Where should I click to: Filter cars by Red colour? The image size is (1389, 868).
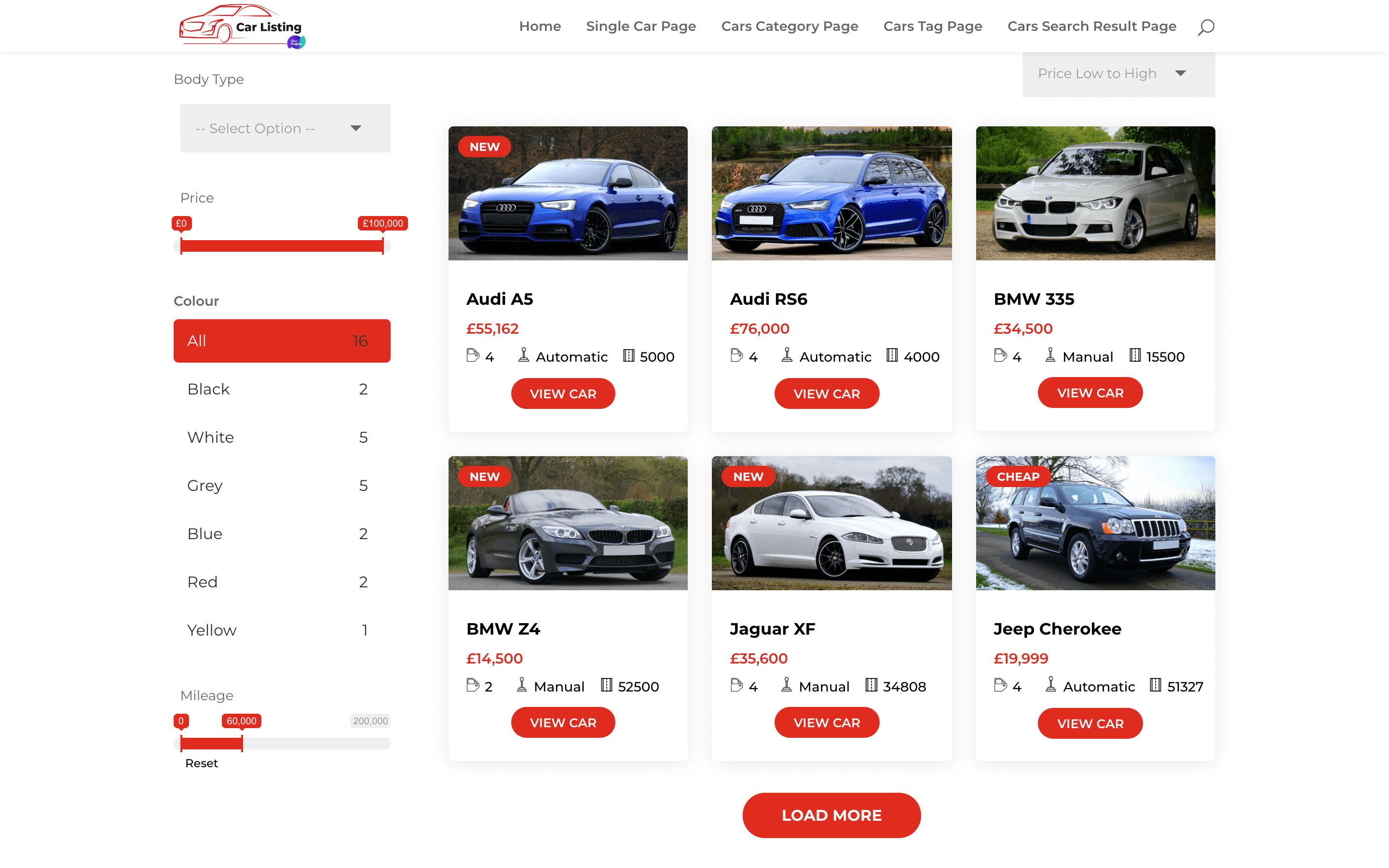click(282, 582)
